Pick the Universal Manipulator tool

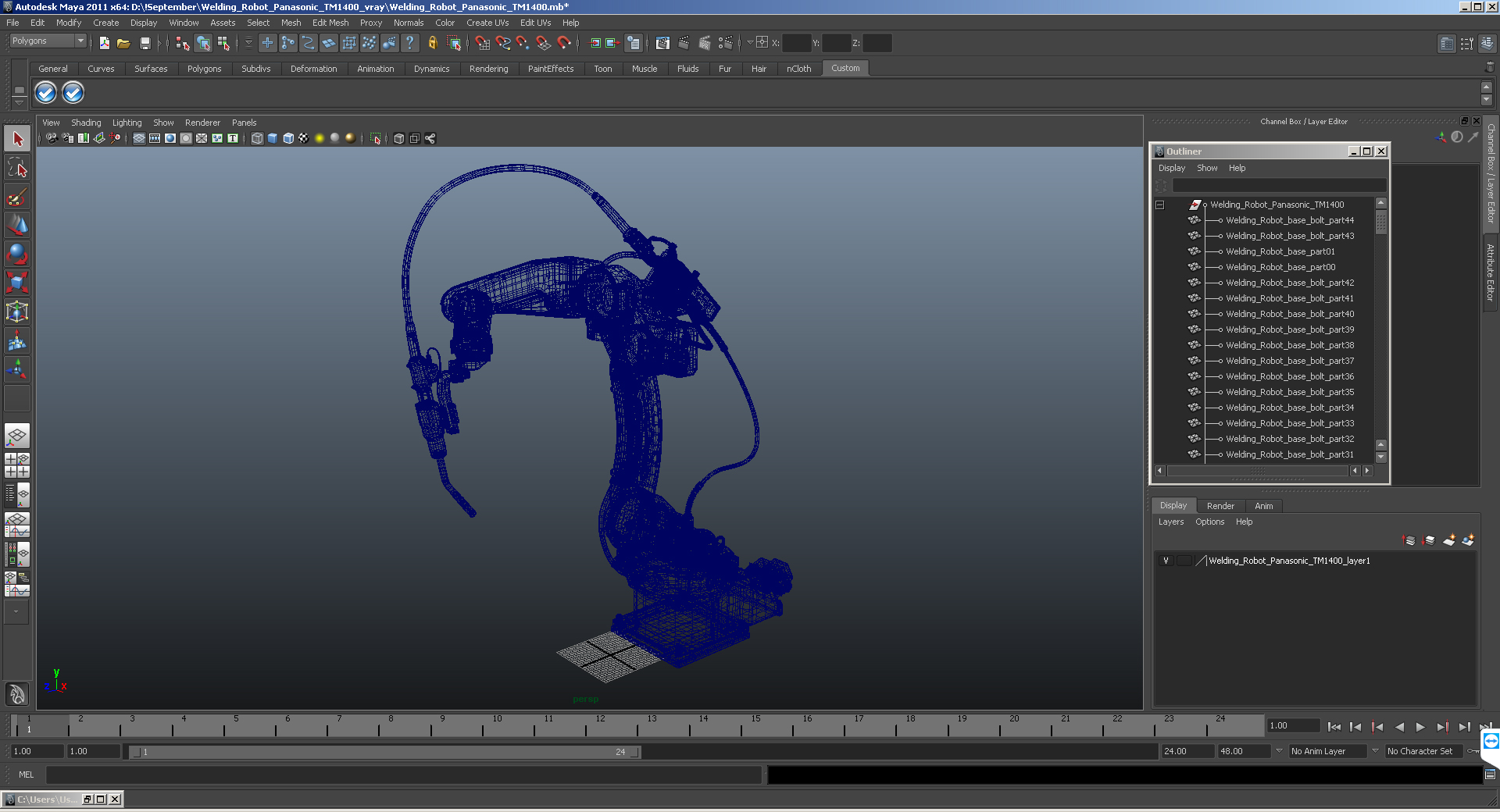pos(17,312)
